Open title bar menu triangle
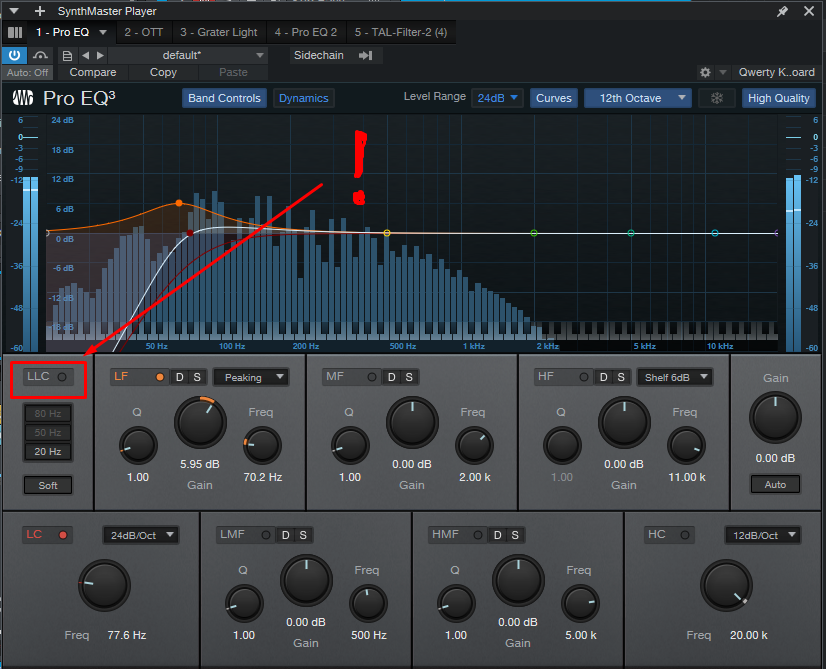The image size is (826, 669). 14,11
